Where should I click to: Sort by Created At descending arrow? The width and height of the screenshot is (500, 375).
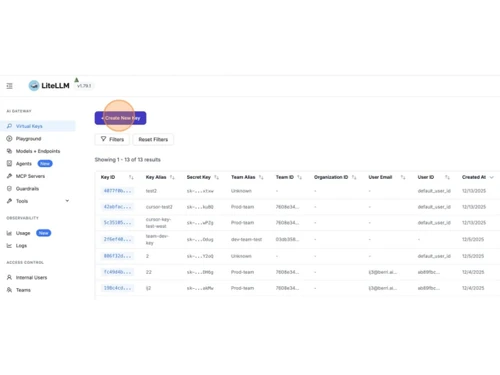coord(491,177)
